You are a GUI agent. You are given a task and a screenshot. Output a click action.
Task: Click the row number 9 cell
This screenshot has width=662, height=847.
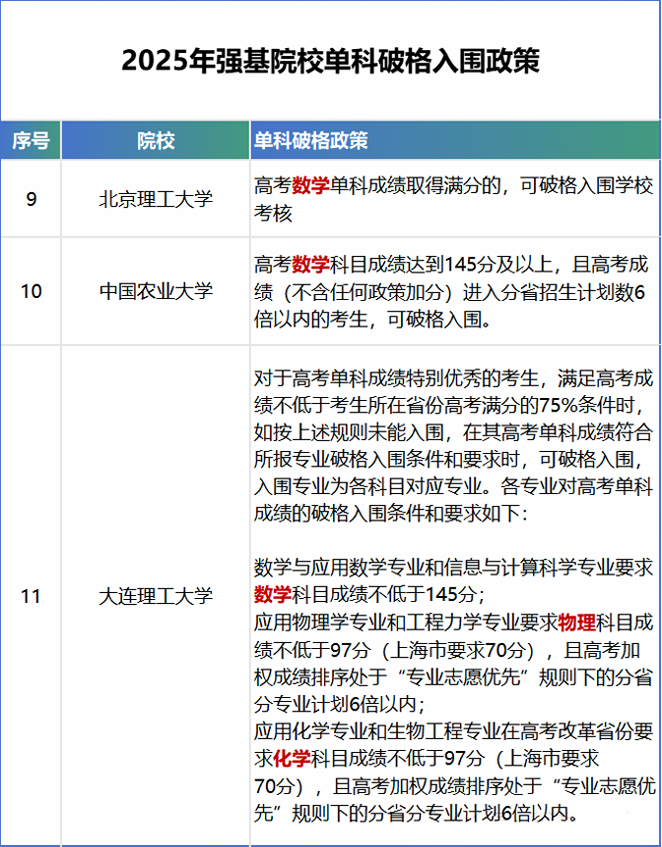(x=31, y=199)
